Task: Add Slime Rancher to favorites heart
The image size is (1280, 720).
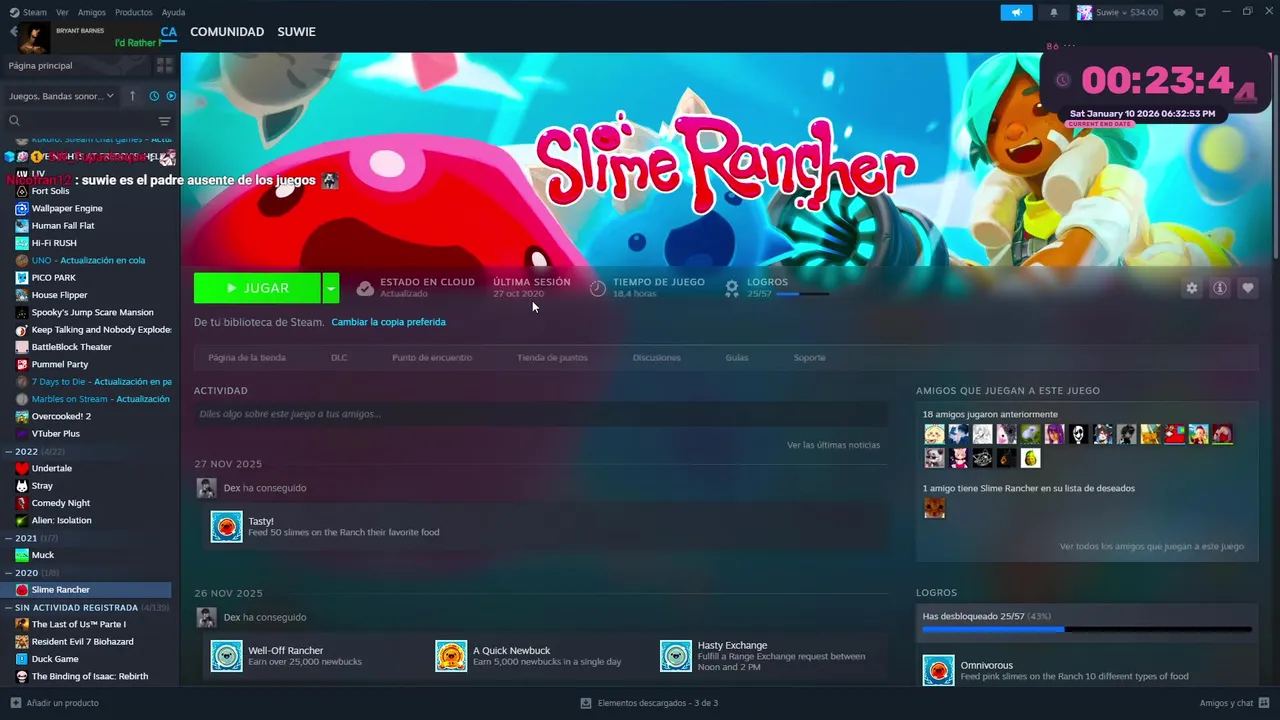Action: (x=1248, y=288)
